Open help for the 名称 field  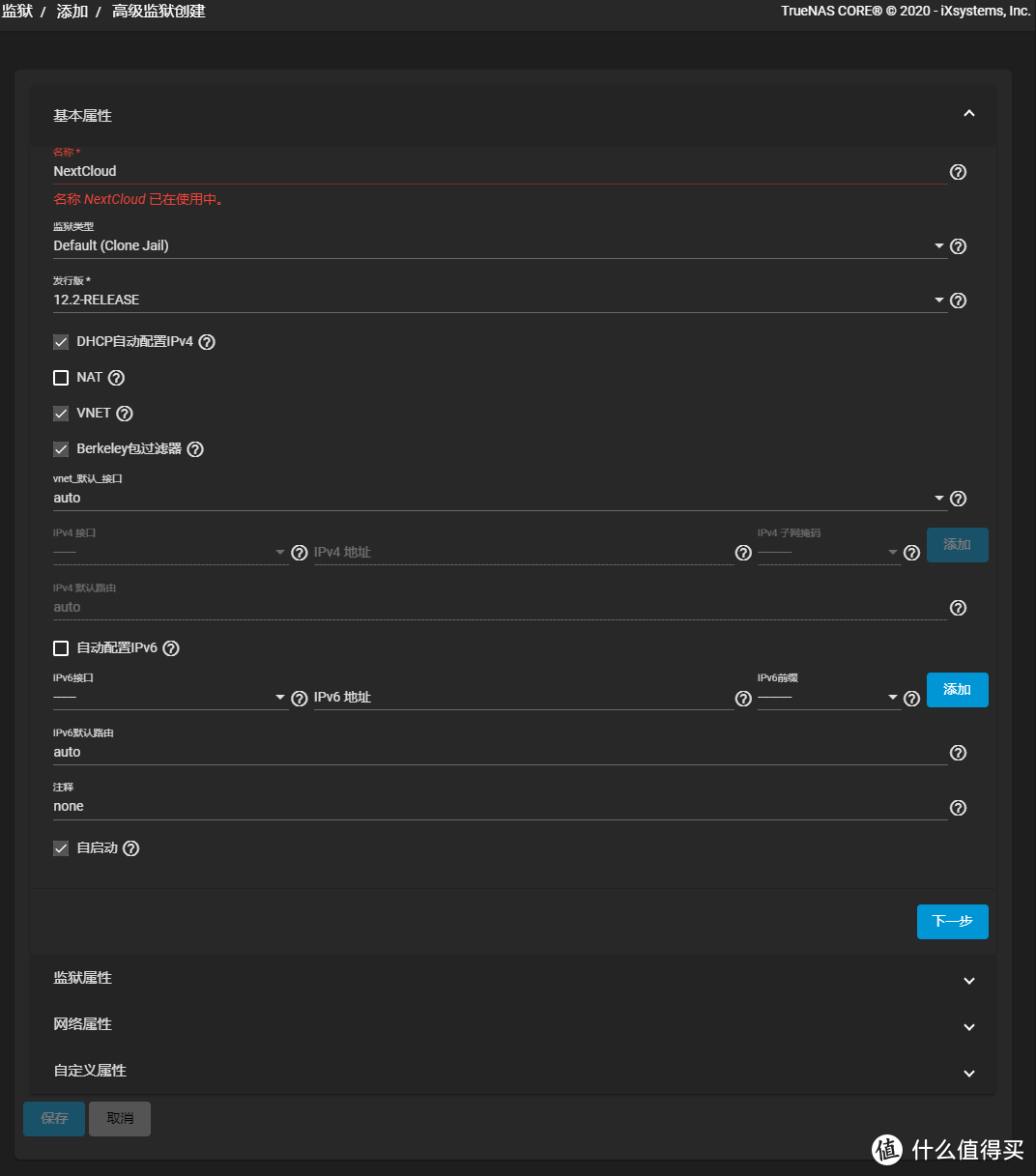click(x=958, y=172)
